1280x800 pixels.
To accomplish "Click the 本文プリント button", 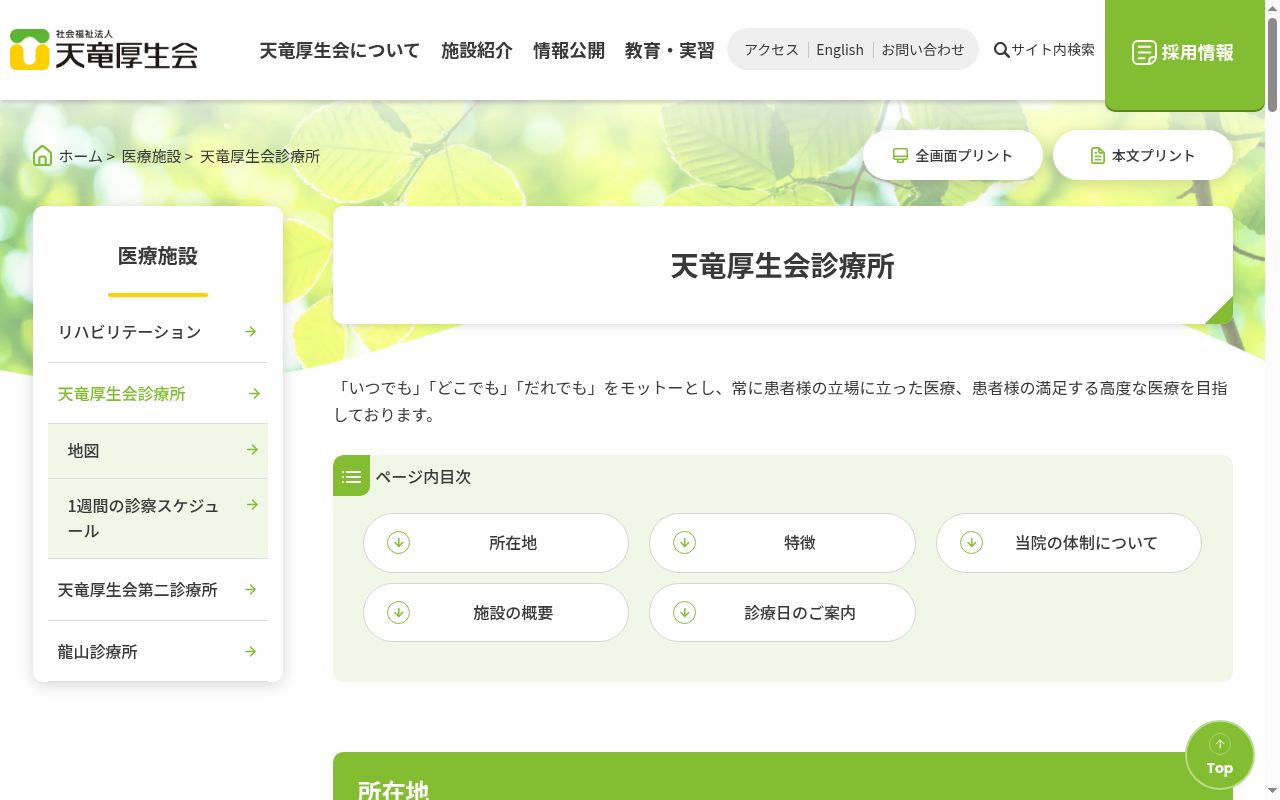I will click(x=1143, y=155).
